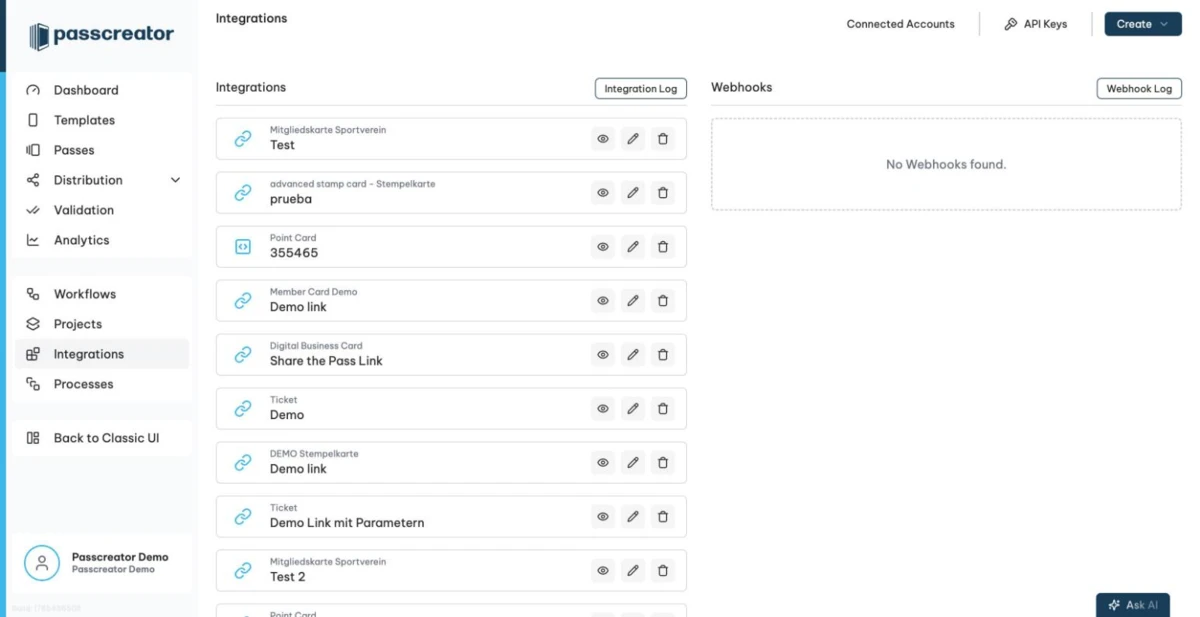Select the 'Demo Link mit Parametern' title text

(347, 523)
